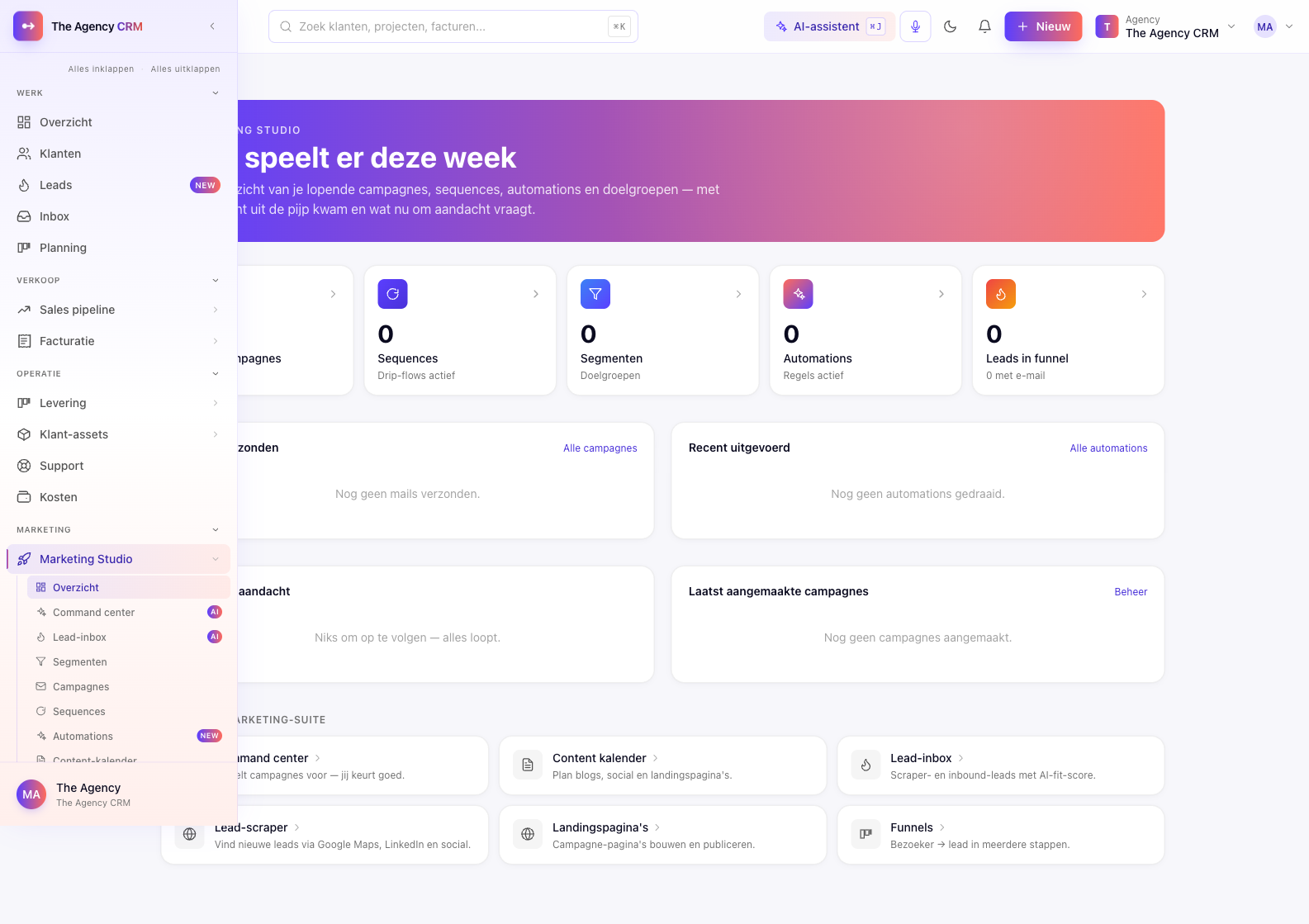Open Sequences in sidebar
This screenshot has width=1309, height=924.
129,712
